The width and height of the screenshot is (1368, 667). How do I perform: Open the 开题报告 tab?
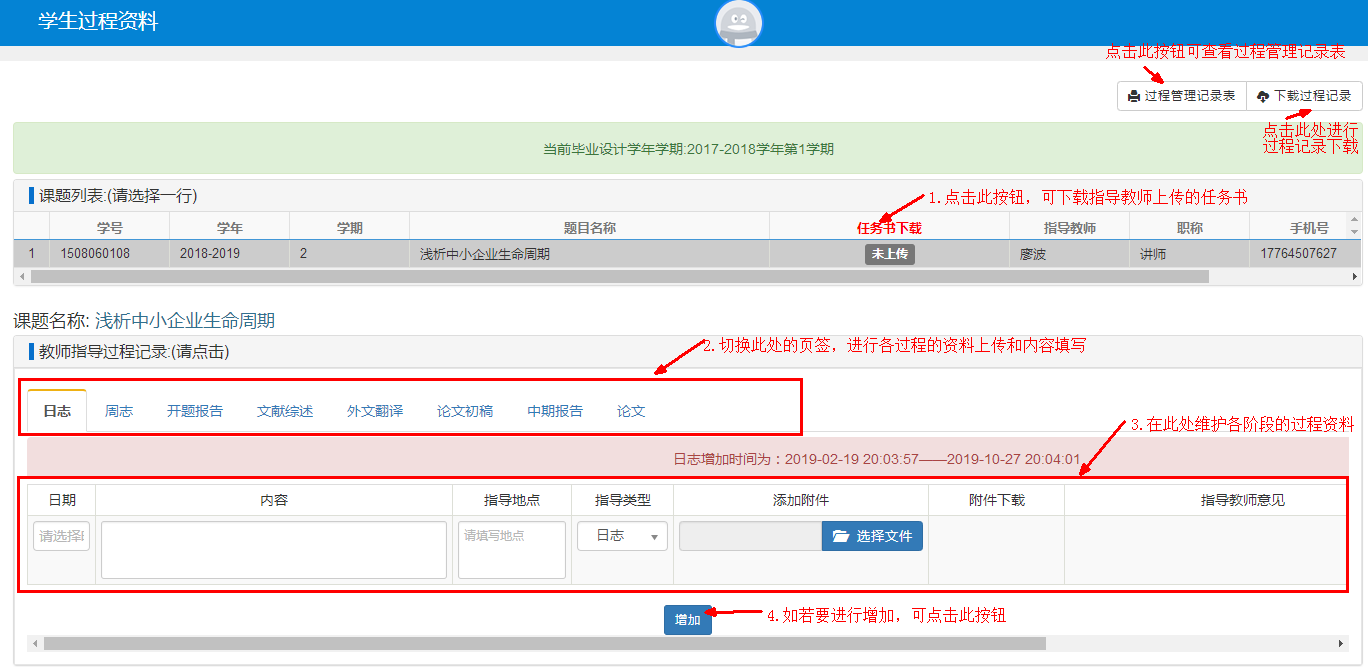[195, 411]
